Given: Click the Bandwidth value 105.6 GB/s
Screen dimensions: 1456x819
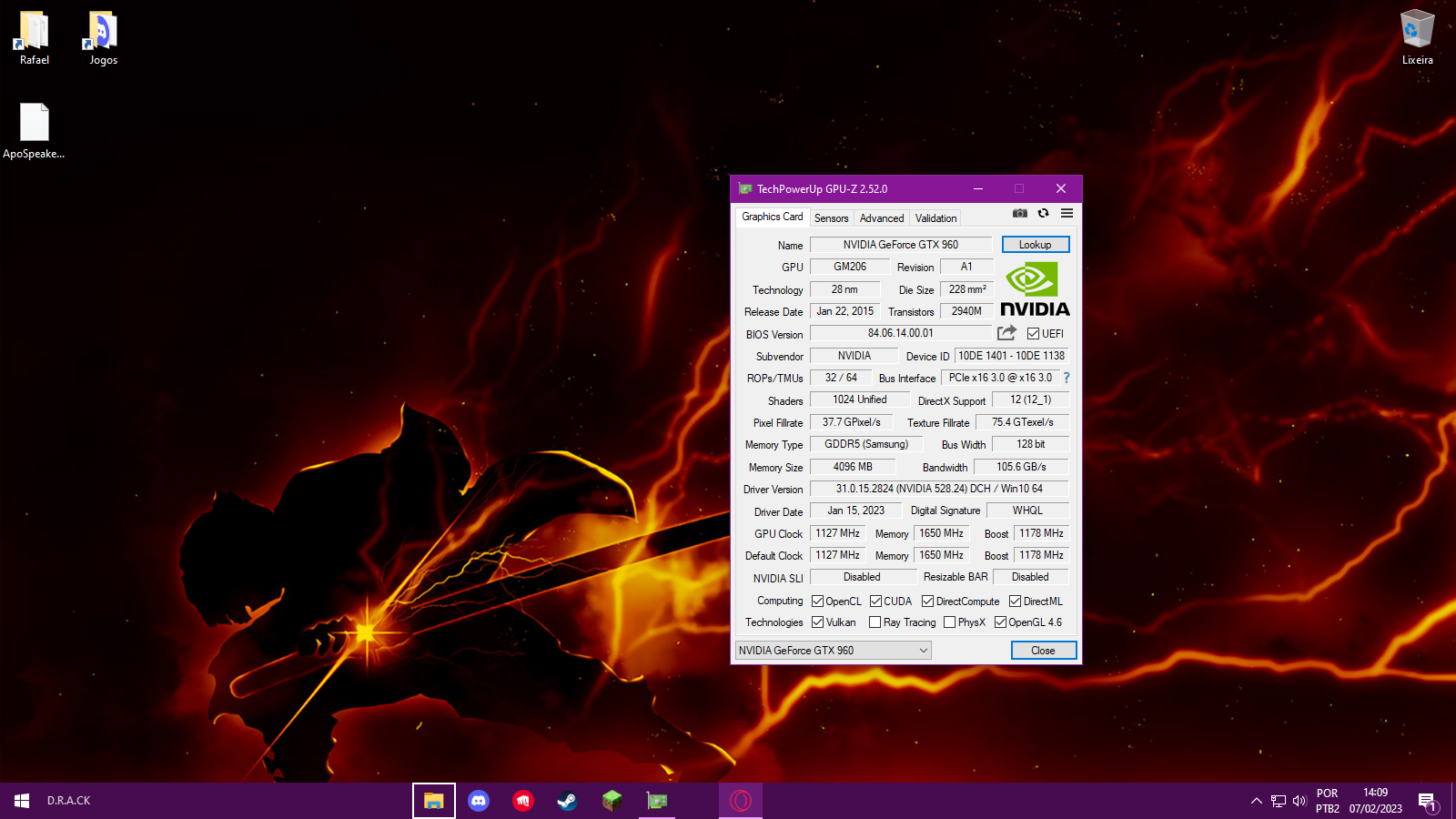Looking at the screenshot, I should pyautogui.click(x=1021, y=467).
